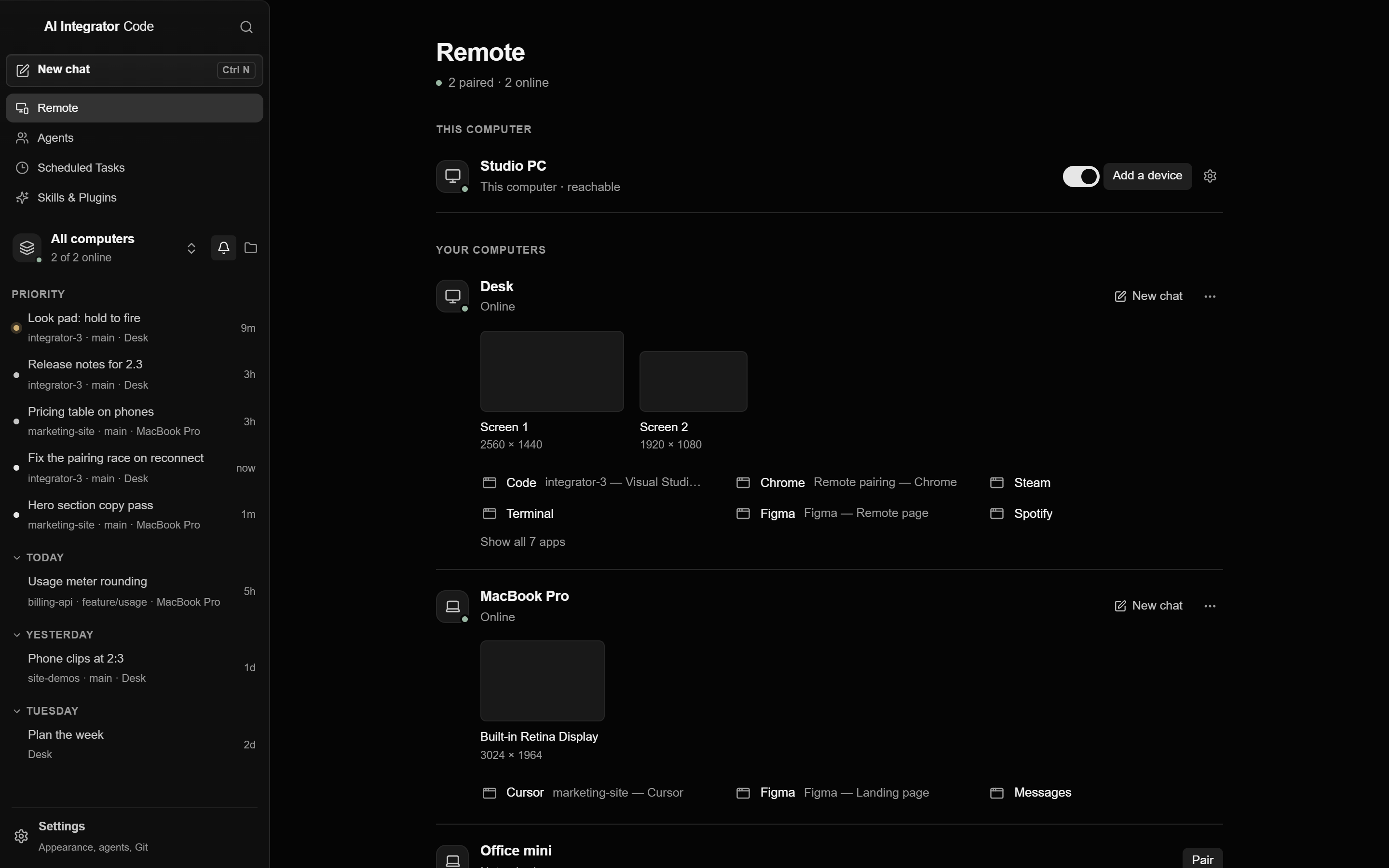1389x868 pixels.
Task: Open the more options menu for Desk
Action: pyautogui.click(x=1210, y=296)
